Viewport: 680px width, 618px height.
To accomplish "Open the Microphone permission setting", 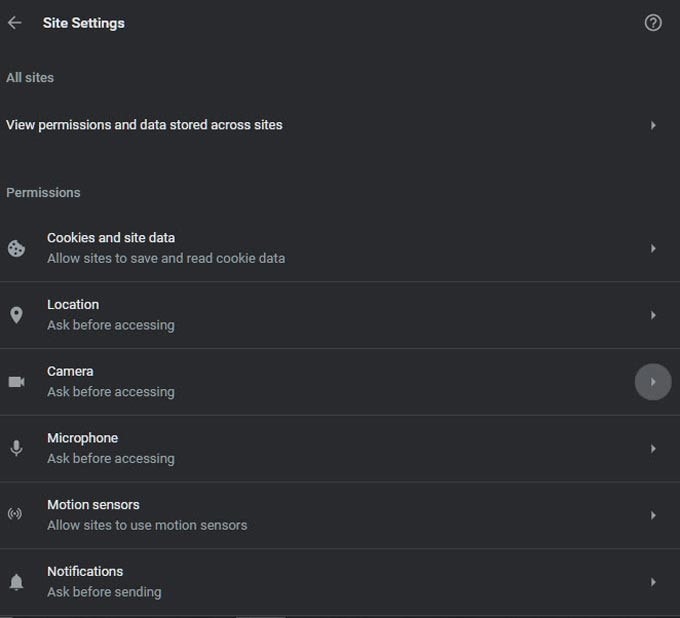I will coord(340,449).
